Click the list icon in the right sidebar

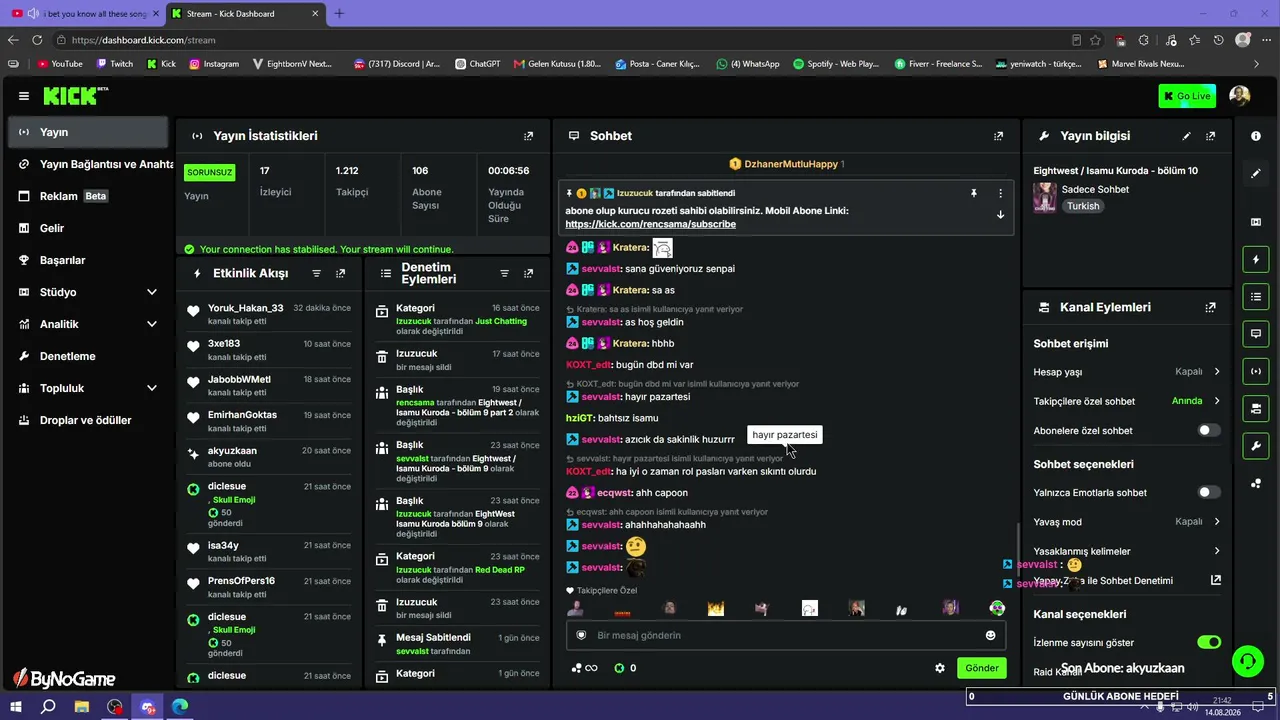1256,296
